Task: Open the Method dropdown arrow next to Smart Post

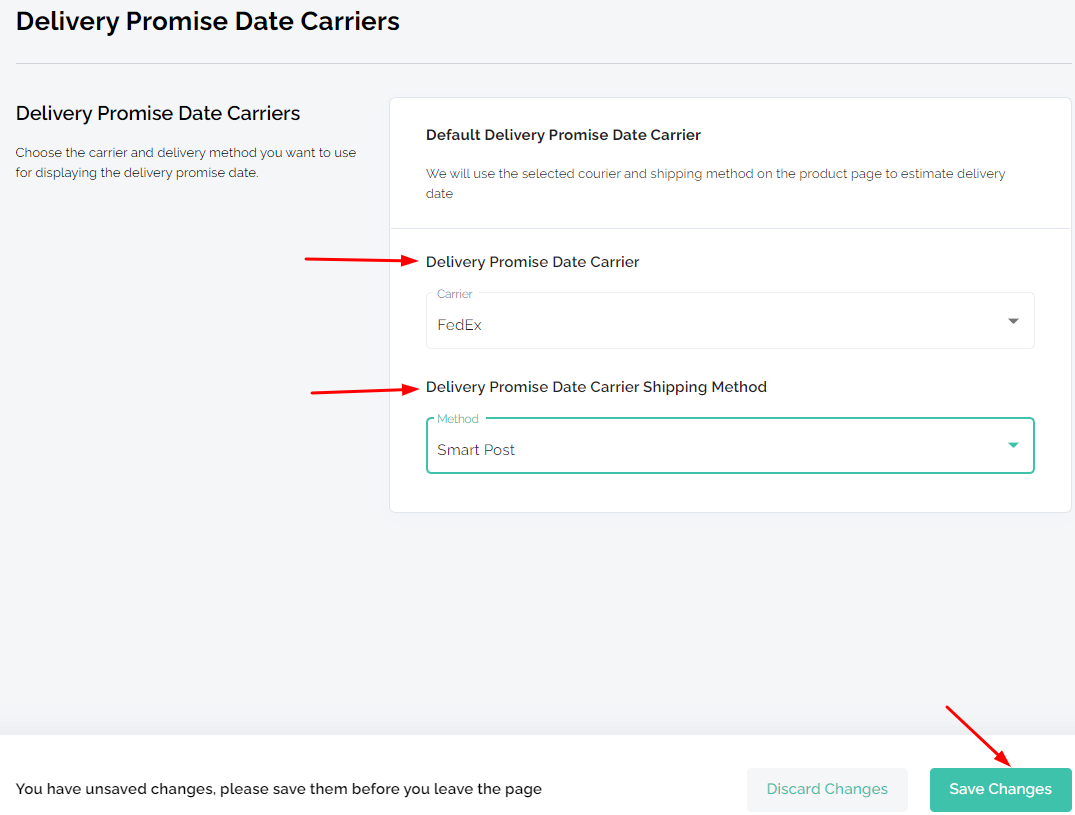Action: tap(1013, 446)
